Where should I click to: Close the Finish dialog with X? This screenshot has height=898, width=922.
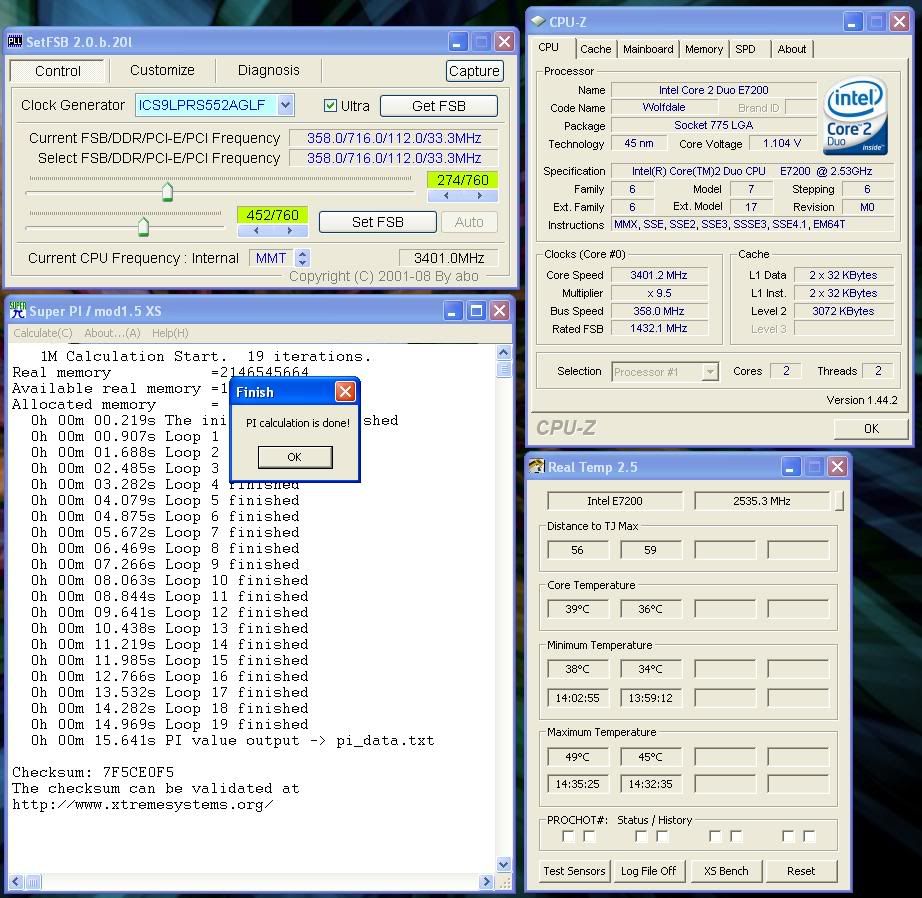345,391
